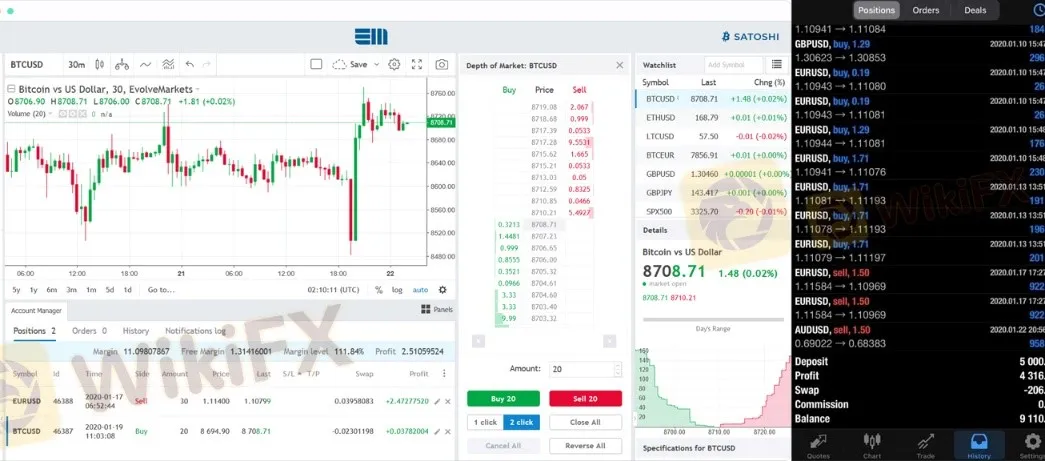Viewport: 1045px width, 461px height.
Task: Click the Add Symbol field in Watchlist
Action: (x=733, y=65)
